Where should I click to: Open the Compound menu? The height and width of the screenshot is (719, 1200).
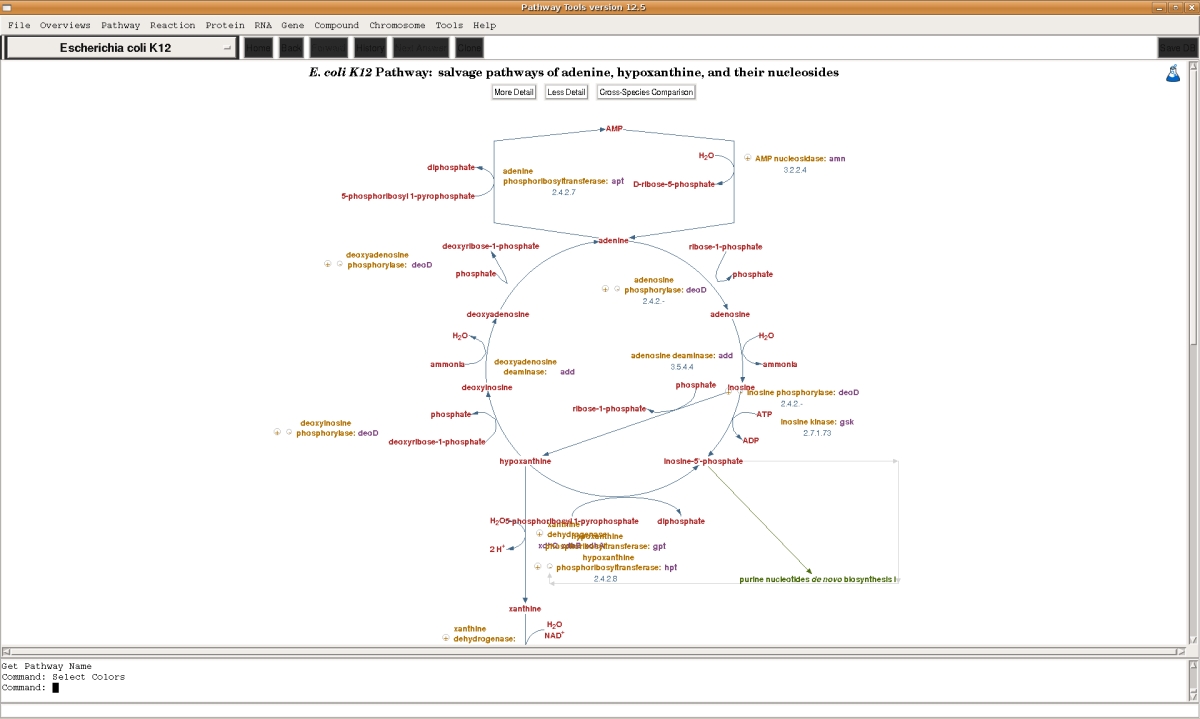point(336,25)
